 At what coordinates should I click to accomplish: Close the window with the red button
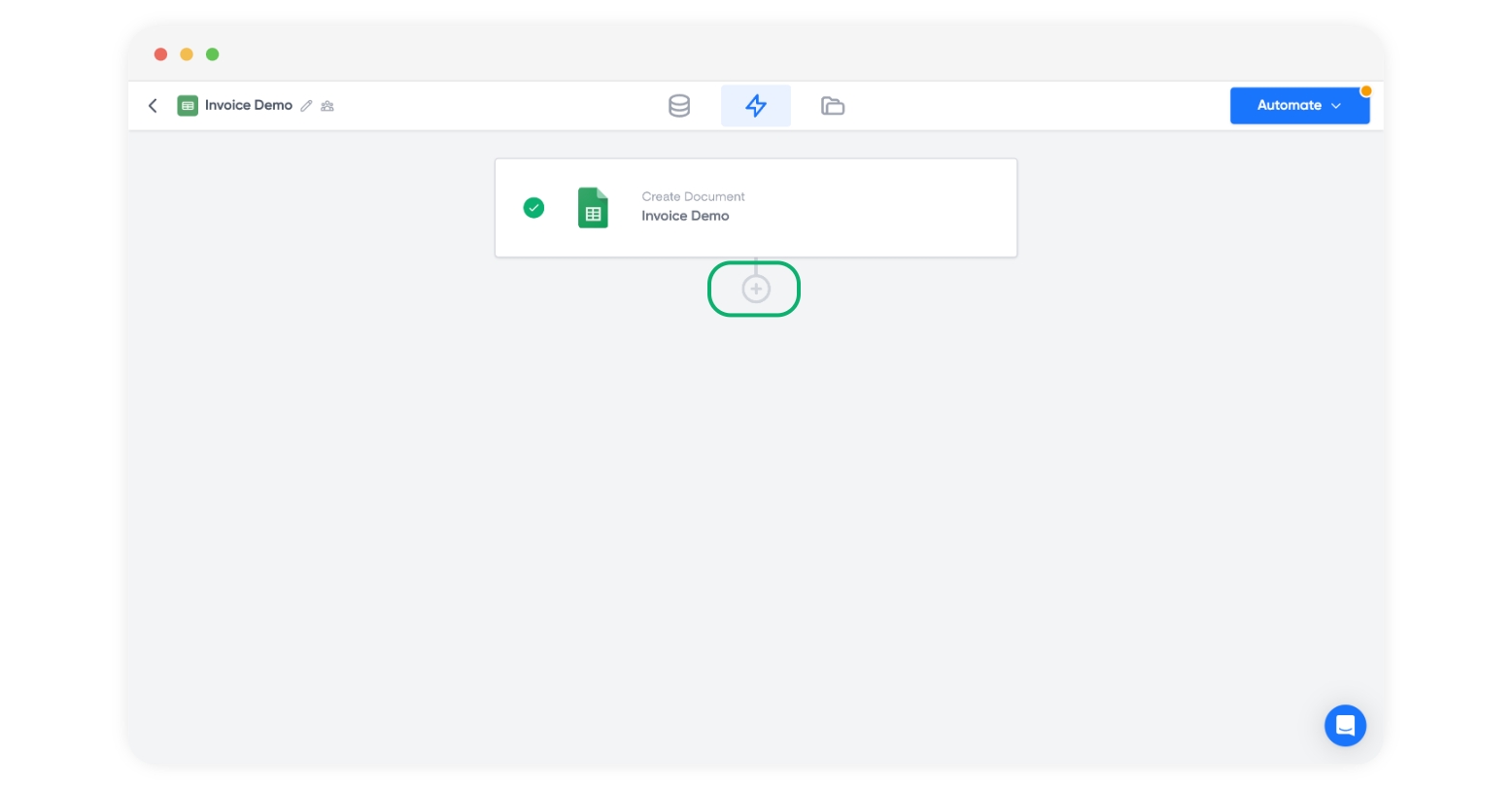(x=161, y=54)
